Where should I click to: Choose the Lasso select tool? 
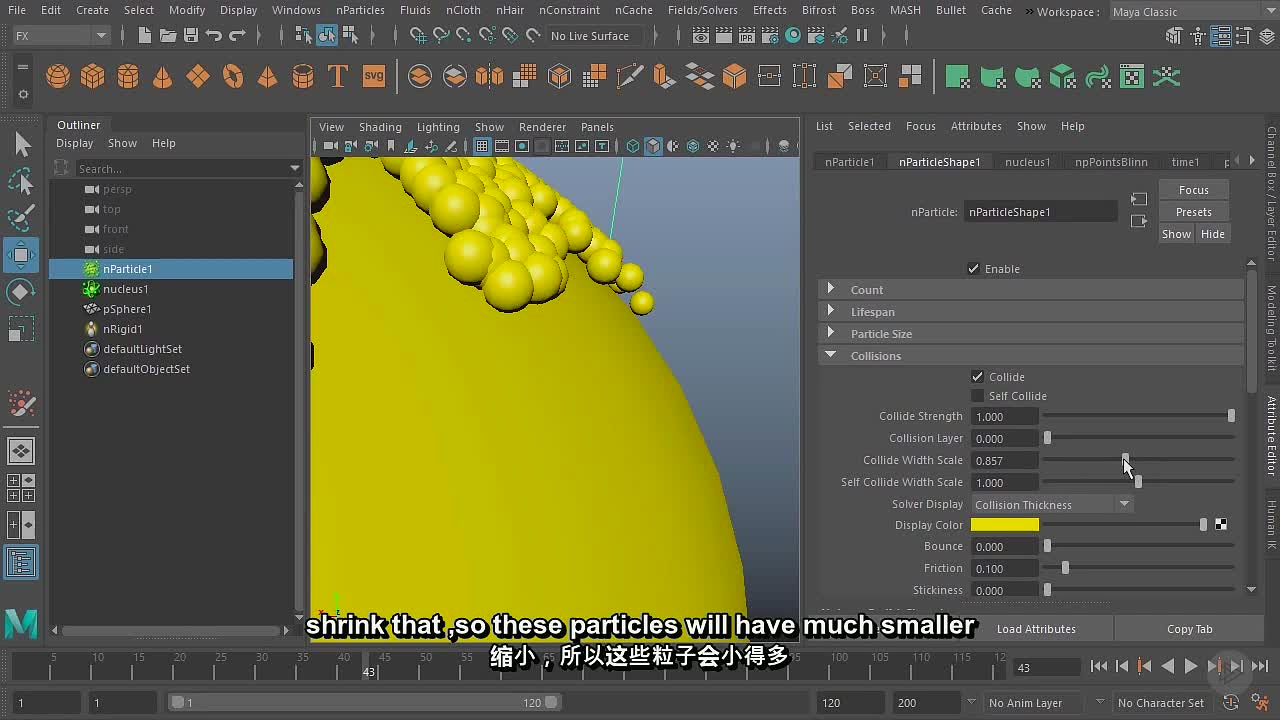pos(21,181)
